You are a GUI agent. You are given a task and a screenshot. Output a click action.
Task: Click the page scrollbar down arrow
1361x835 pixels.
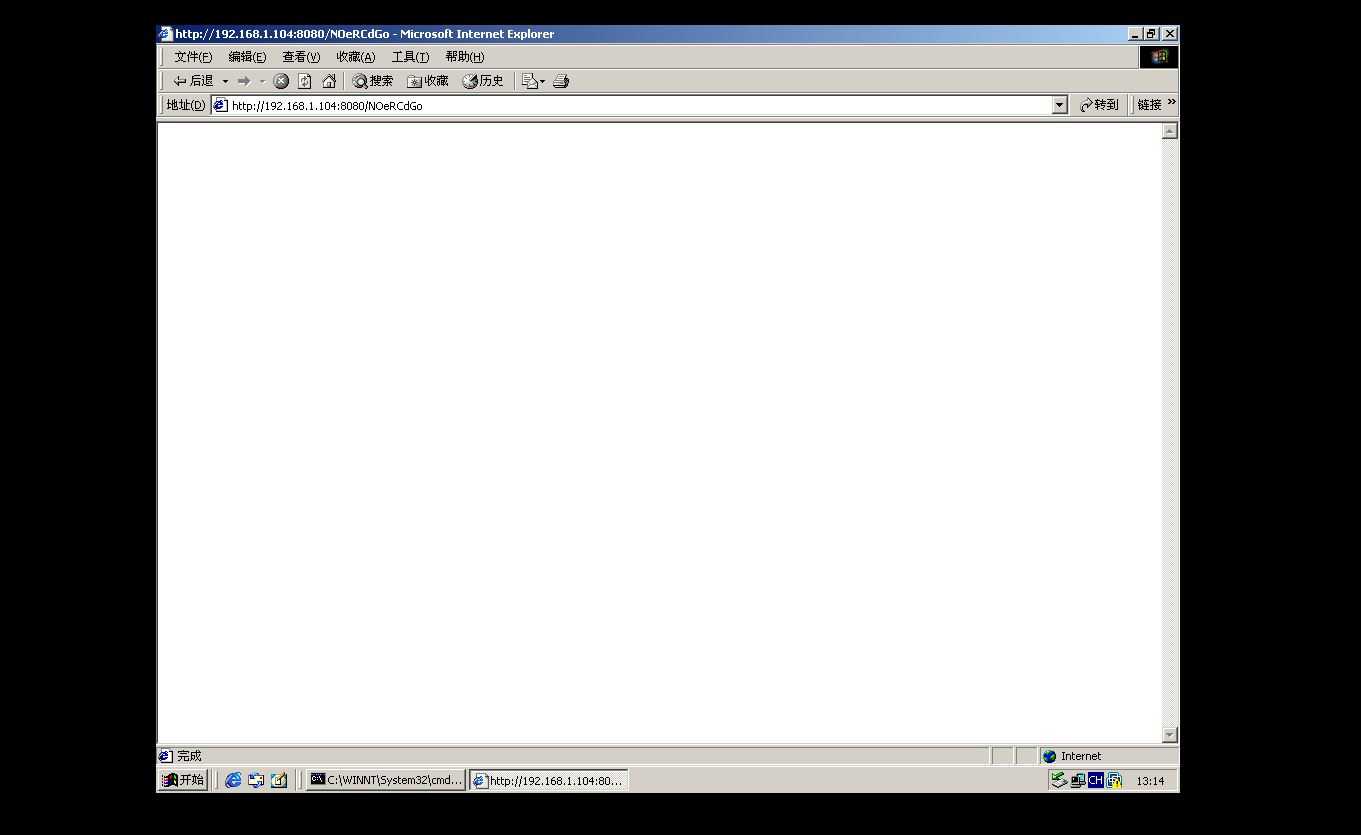(x=1170, y=735)
